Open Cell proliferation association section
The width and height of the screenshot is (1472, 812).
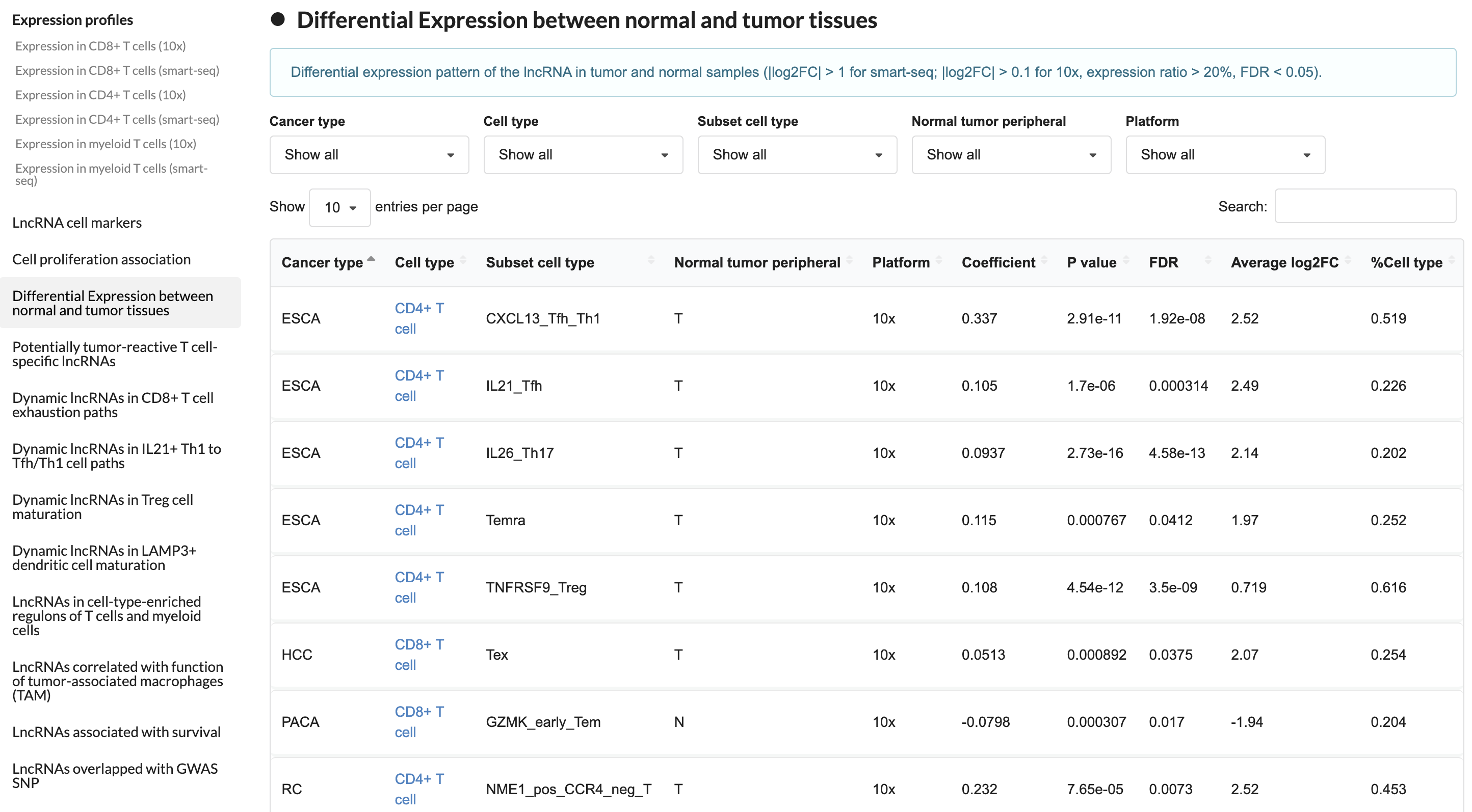coord(102,259)
